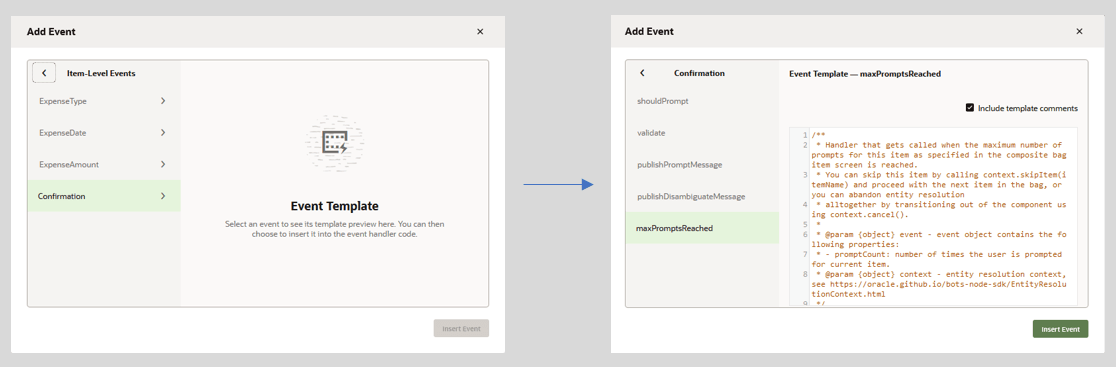This screenshot has width=1116, height=367.
Task: Toggle Include template comments checkbox
Action: [969, 108]
